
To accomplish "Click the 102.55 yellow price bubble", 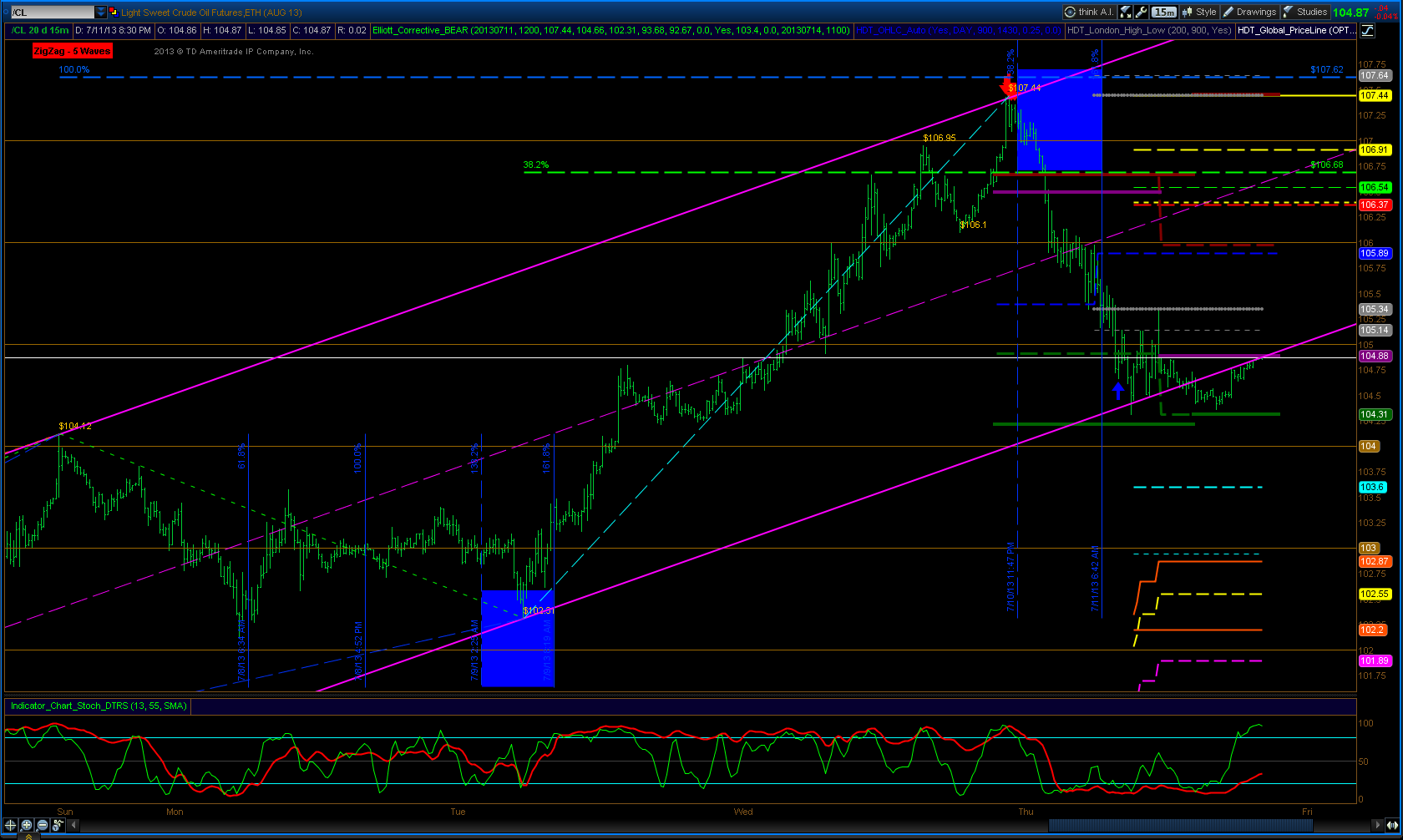I will click(x=1374, y=594).
